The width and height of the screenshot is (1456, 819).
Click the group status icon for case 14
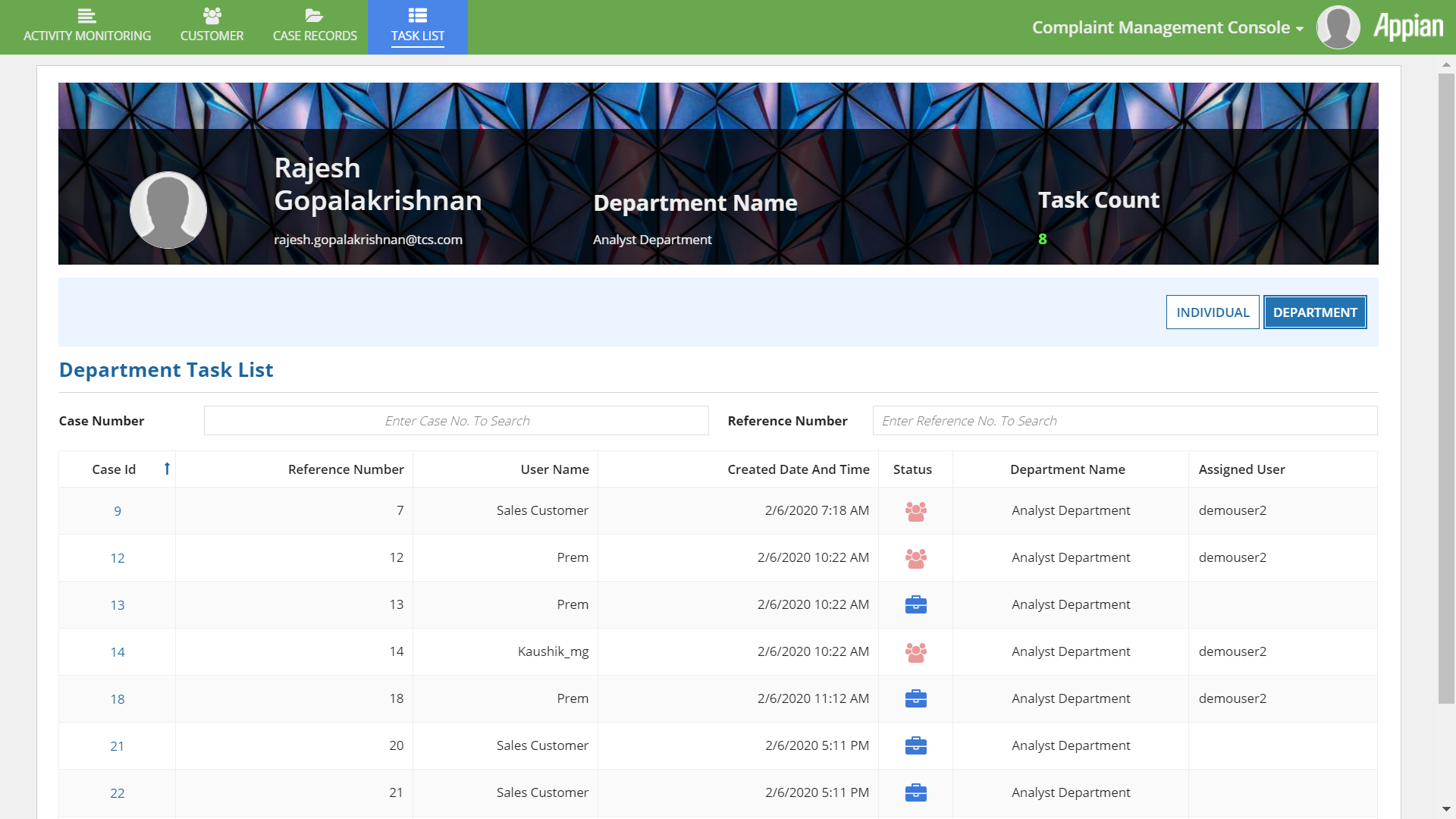[915, 652]
